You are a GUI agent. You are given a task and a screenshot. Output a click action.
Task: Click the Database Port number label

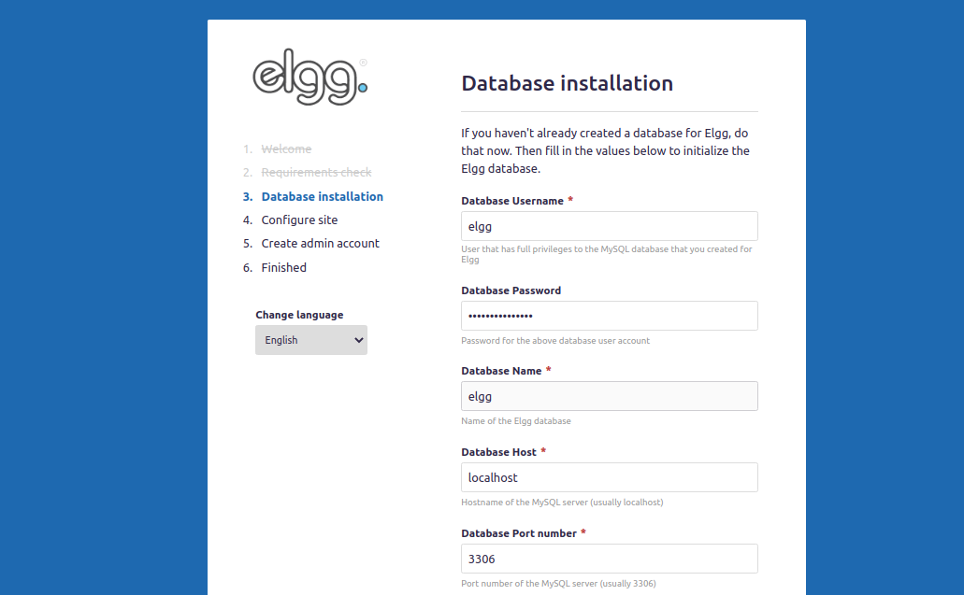coord(519,533)
